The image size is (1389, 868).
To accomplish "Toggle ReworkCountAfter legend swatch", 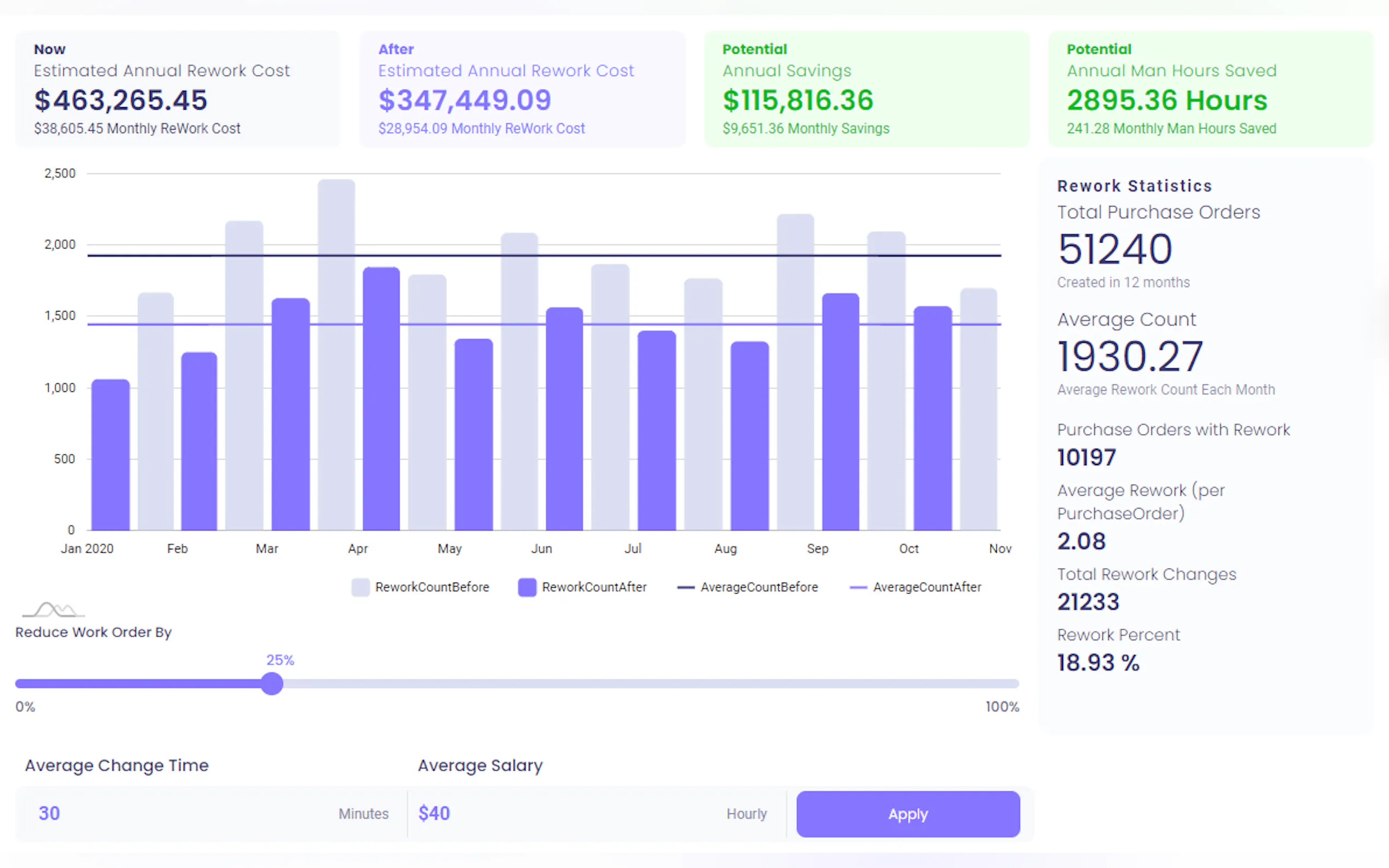I will coord(527,587).
